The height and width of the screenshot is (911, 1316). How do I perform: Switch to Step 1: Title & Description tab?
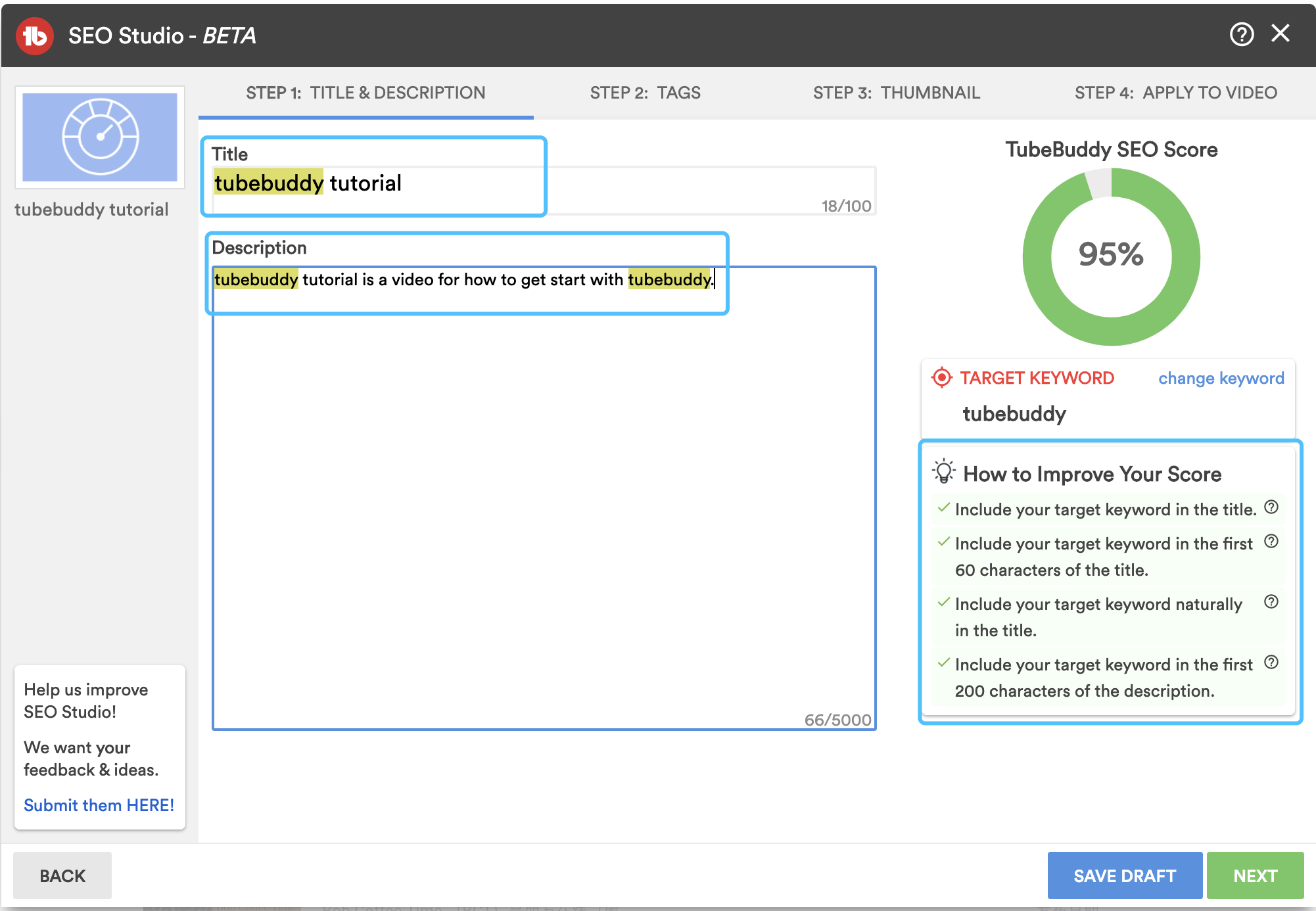pyautogui.click(x=365, y=93)
